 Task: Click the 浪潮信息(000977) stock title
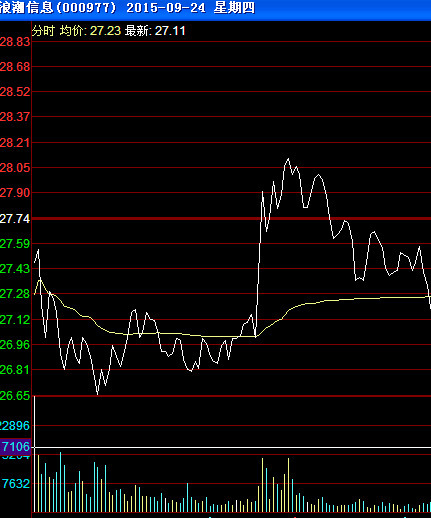[x=58, y=8]
